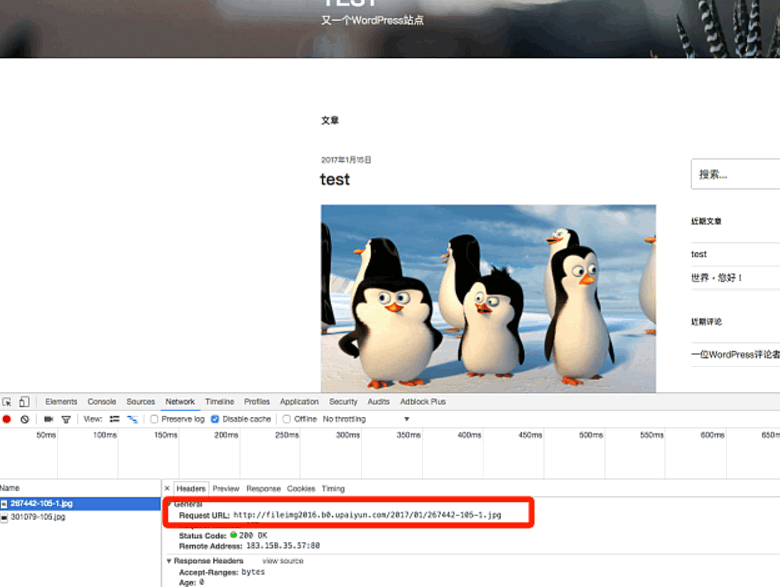Viewport: 780px width, 587px height.
Task: Click the WordPress commenter link in the sidebar
Action: (736, 355)
